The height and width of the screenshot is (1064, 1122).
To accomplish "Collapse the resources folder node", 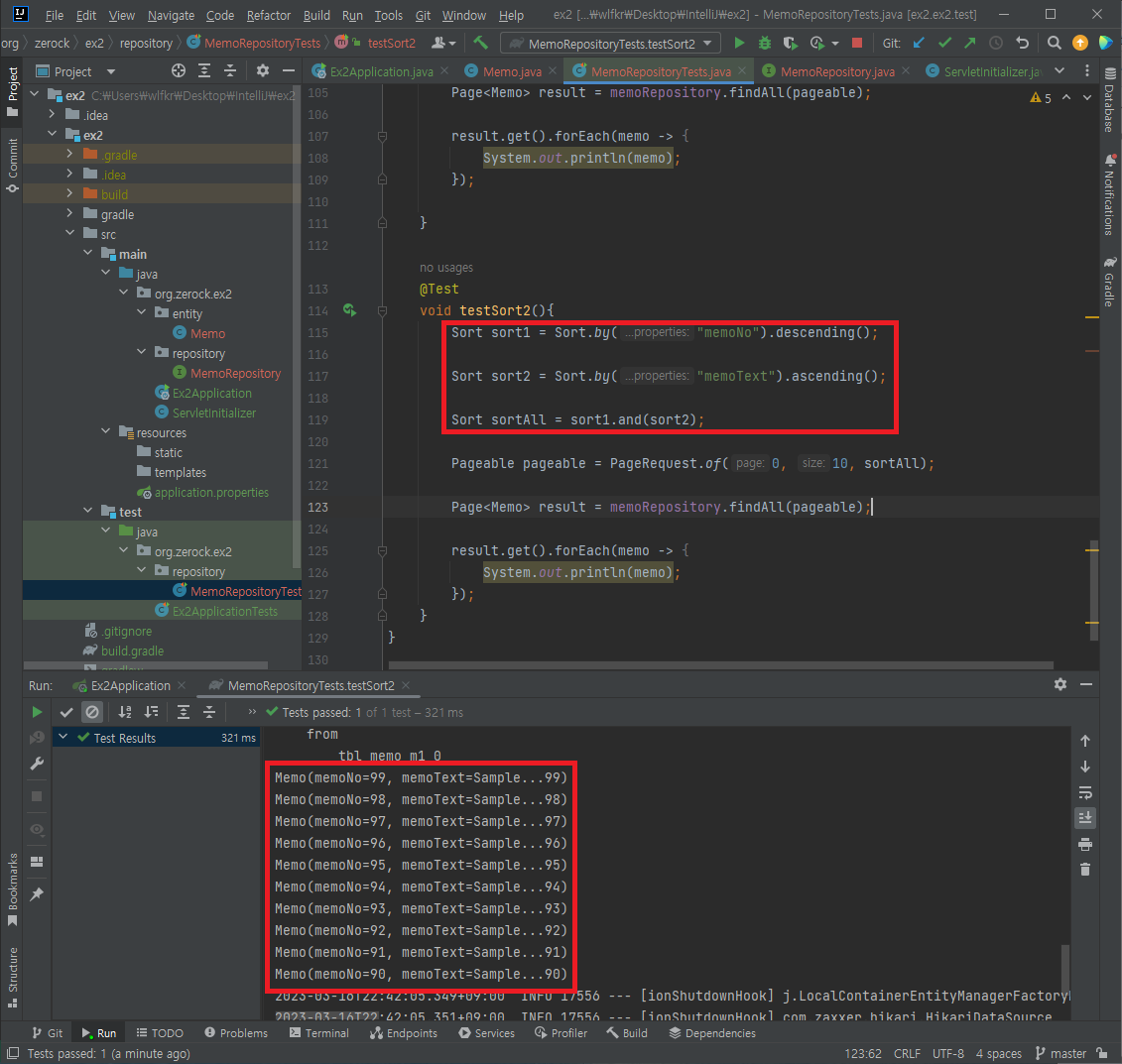I will [106, 431].
